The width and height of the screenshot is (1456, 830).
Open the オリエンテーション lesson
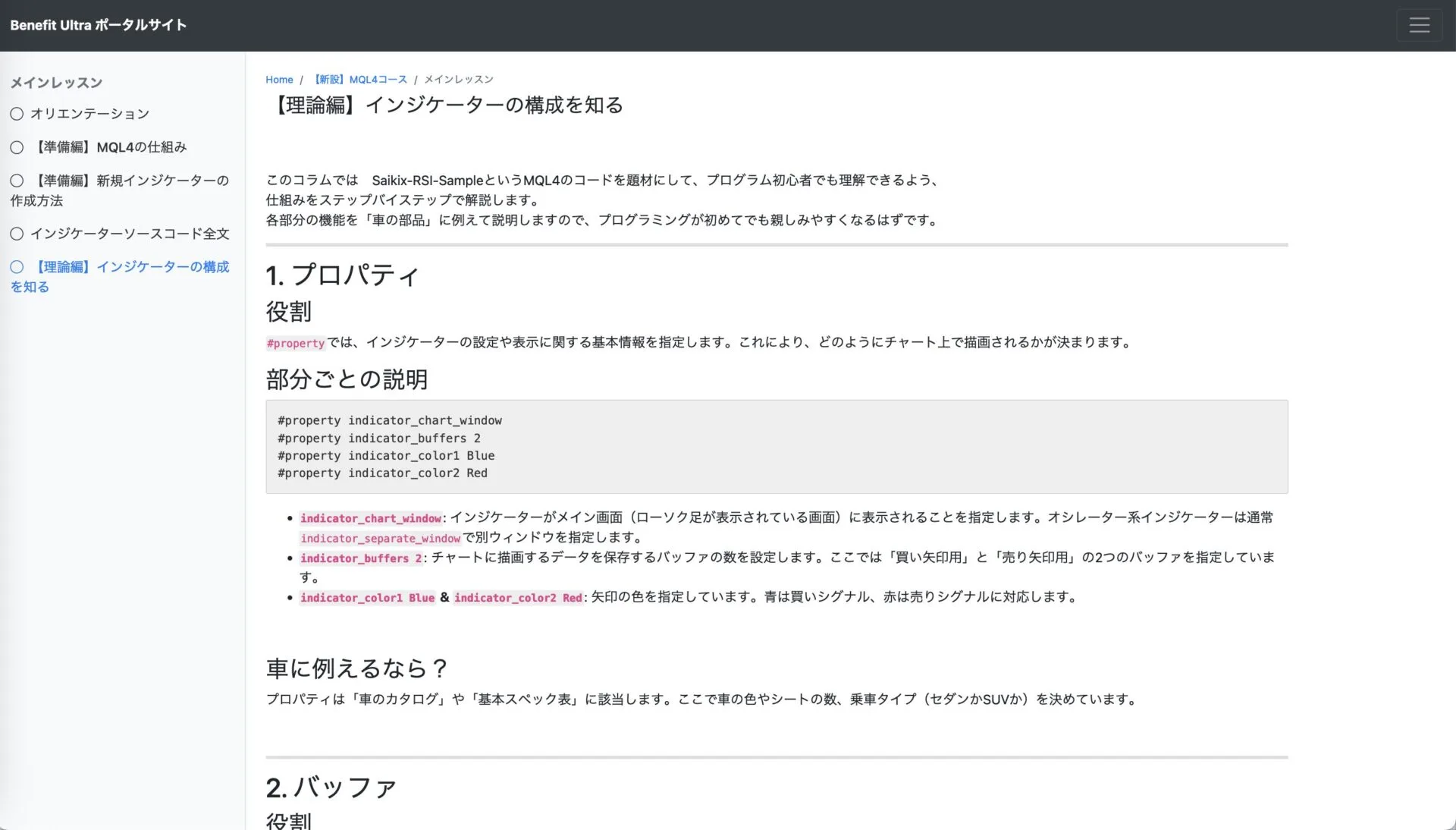click(89, 114)
